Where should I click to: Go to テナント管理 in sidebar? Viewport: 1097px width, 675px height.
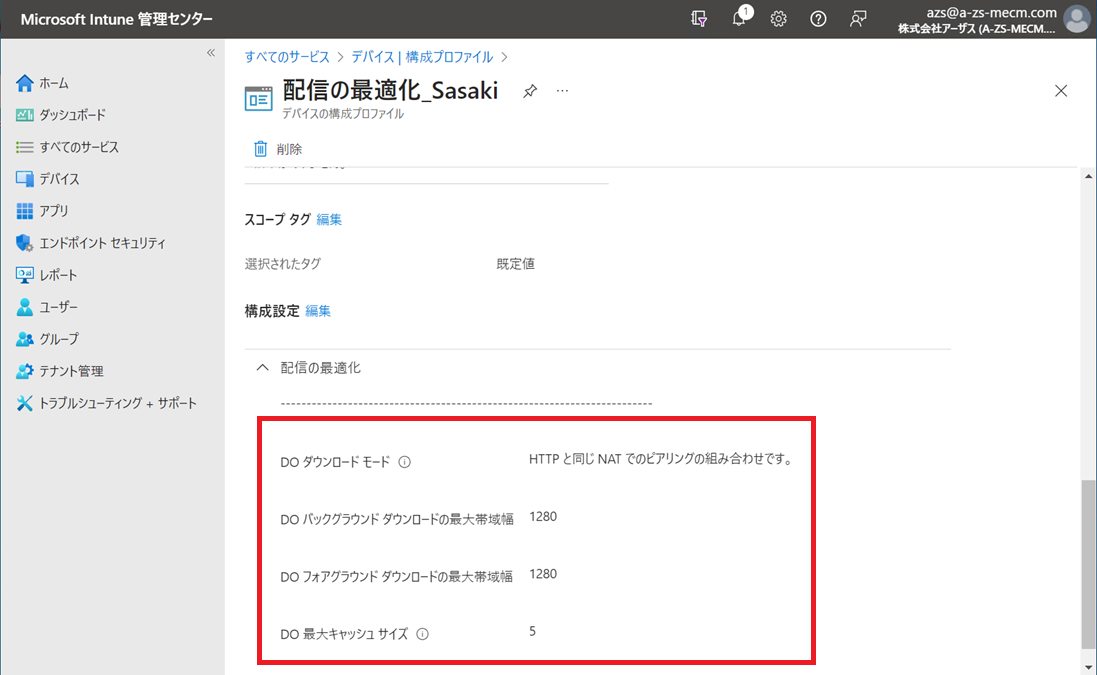(x=71, y=371)
